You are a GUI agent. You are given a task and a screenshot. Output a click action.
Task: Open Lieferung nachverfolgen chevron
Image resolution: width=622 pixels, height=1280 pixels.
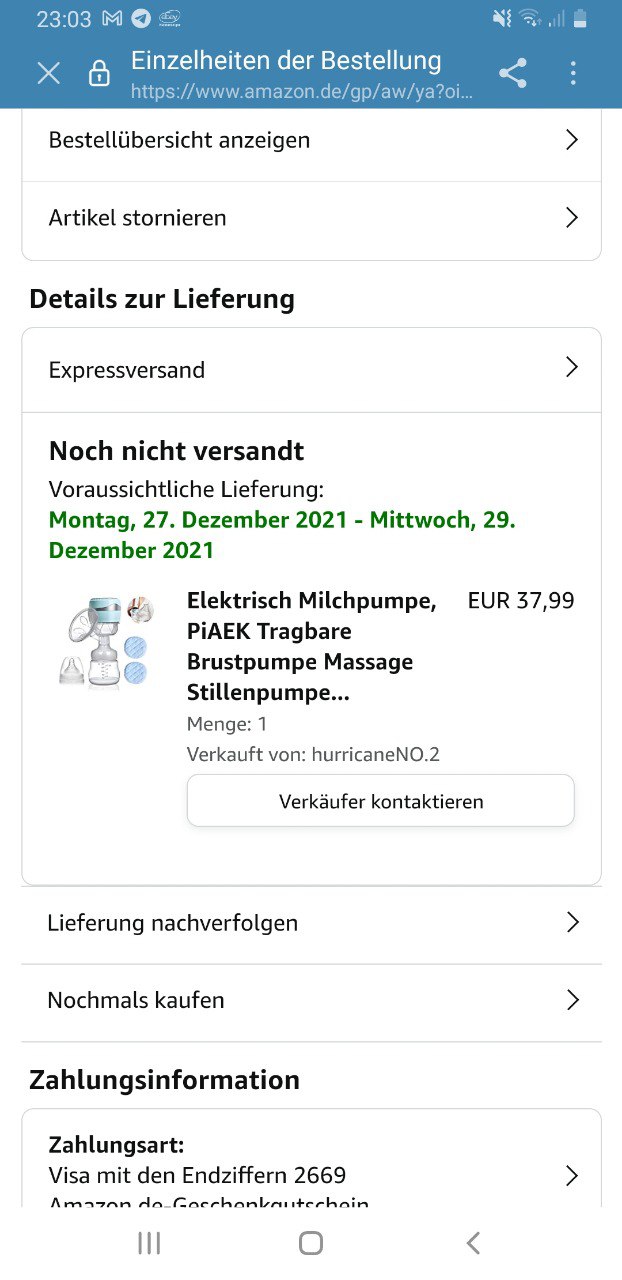click(x=572, y=922)
